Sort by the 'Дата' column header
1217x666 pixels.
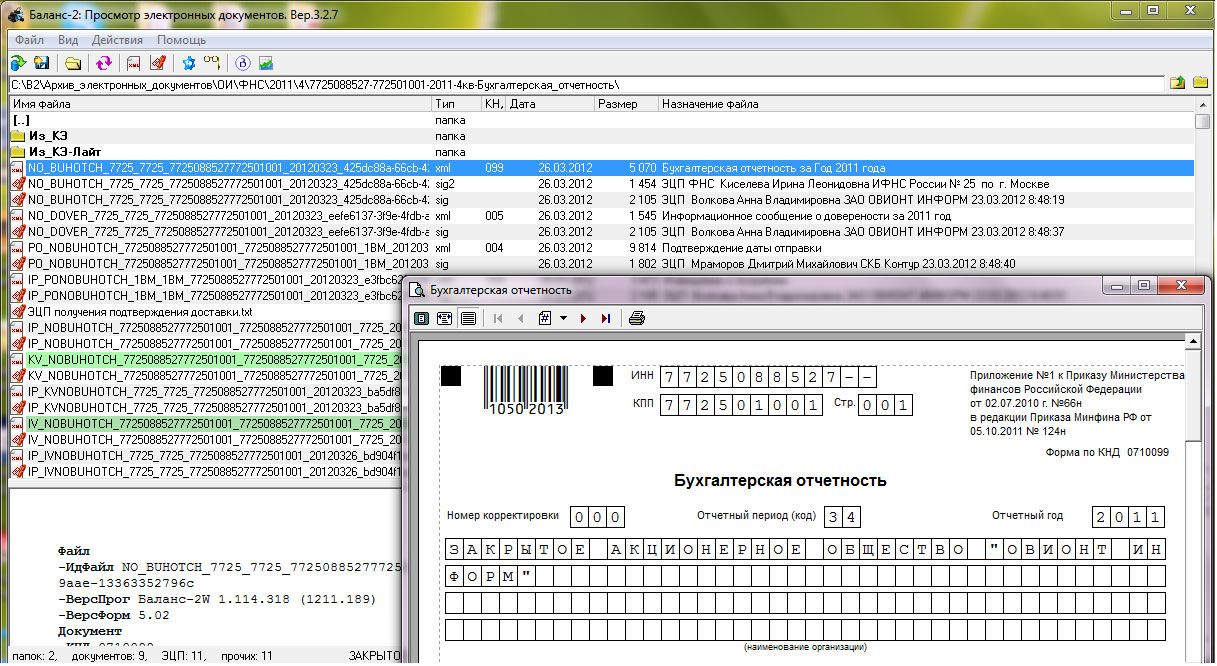pos(550,104)
